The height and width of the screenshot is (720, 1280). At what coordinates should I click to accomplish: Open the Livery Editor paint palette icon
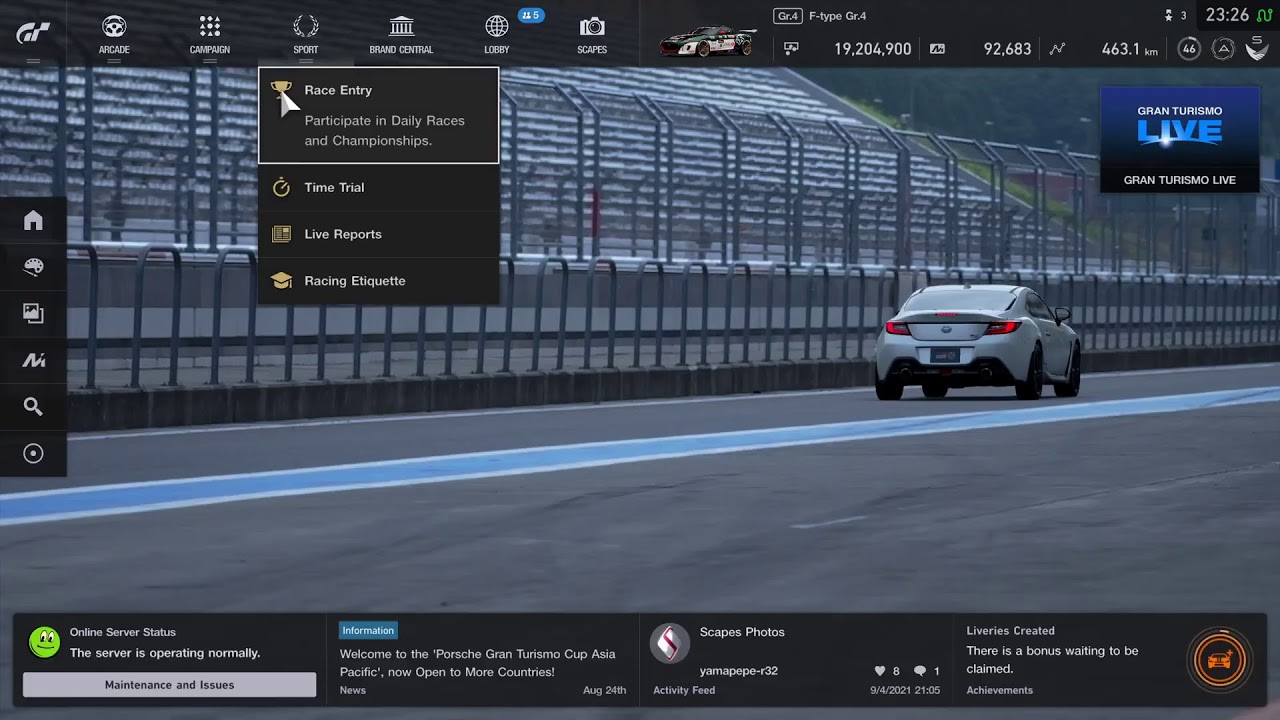[33, 267]
